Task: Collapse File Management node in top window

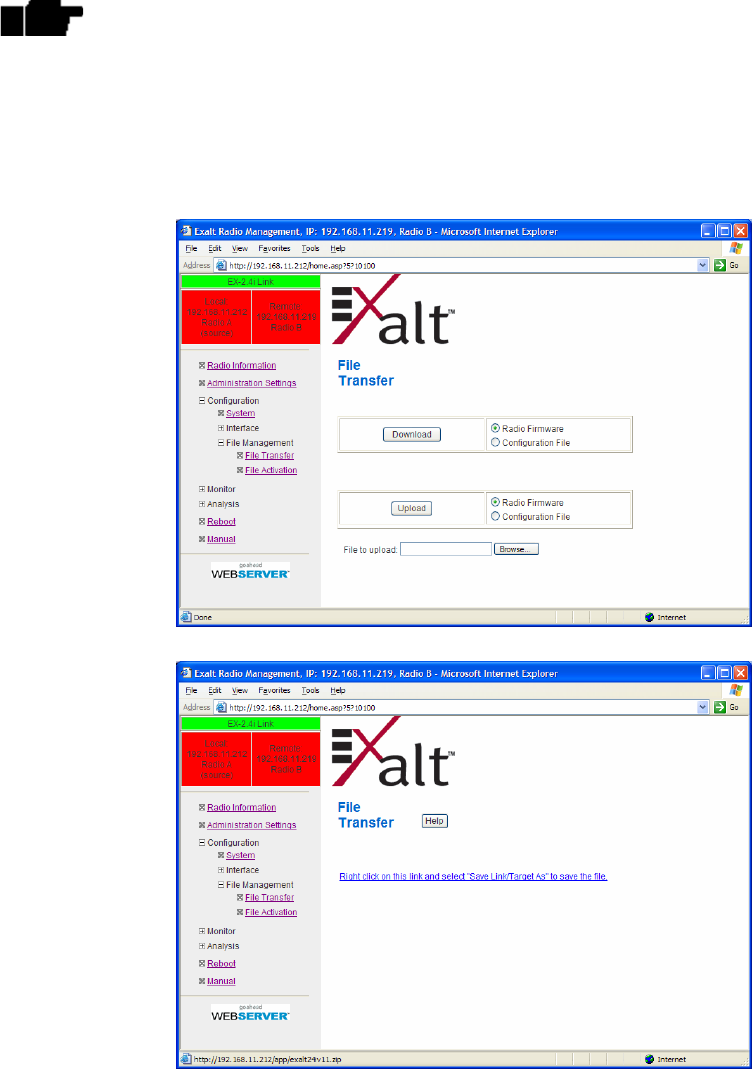Action: click(x=221, y=442)
